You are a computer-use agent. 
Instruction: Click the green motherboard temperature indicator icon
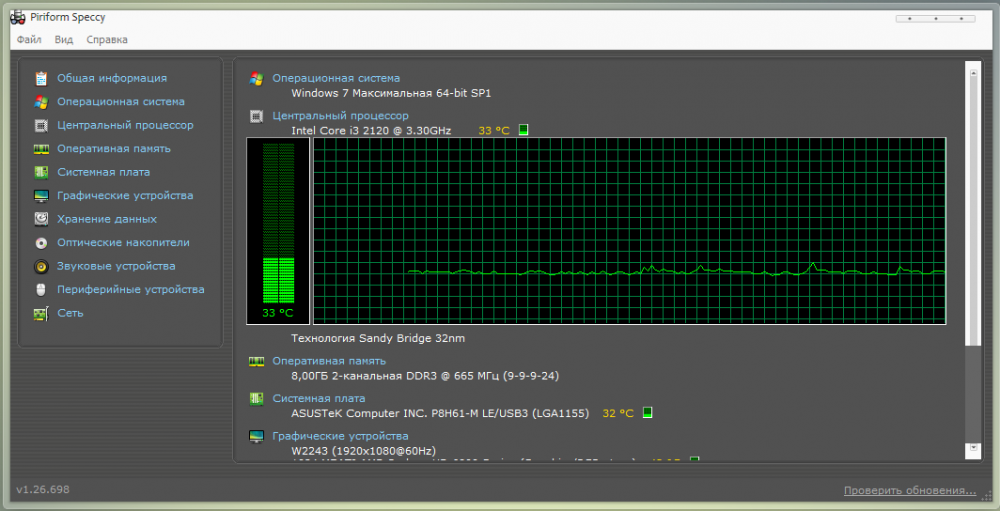[648, 413]
